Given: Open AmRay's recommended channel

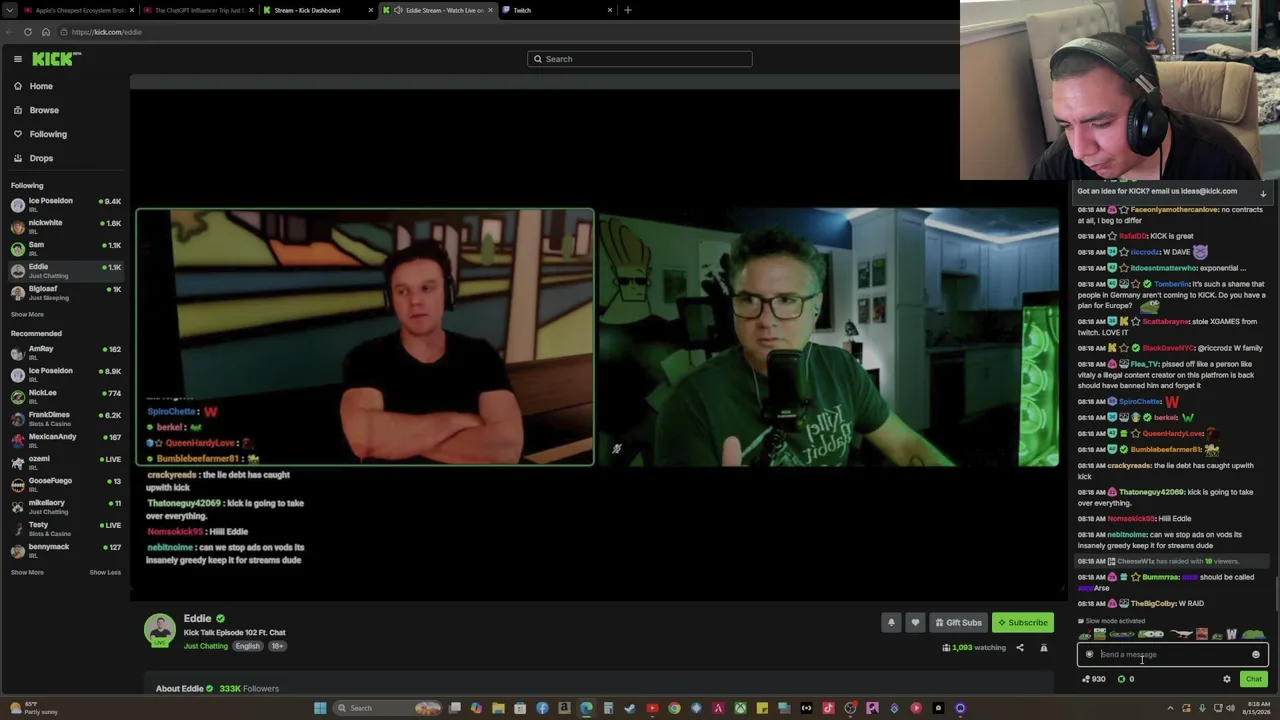Looking at the screenshot, I should 65,352.
